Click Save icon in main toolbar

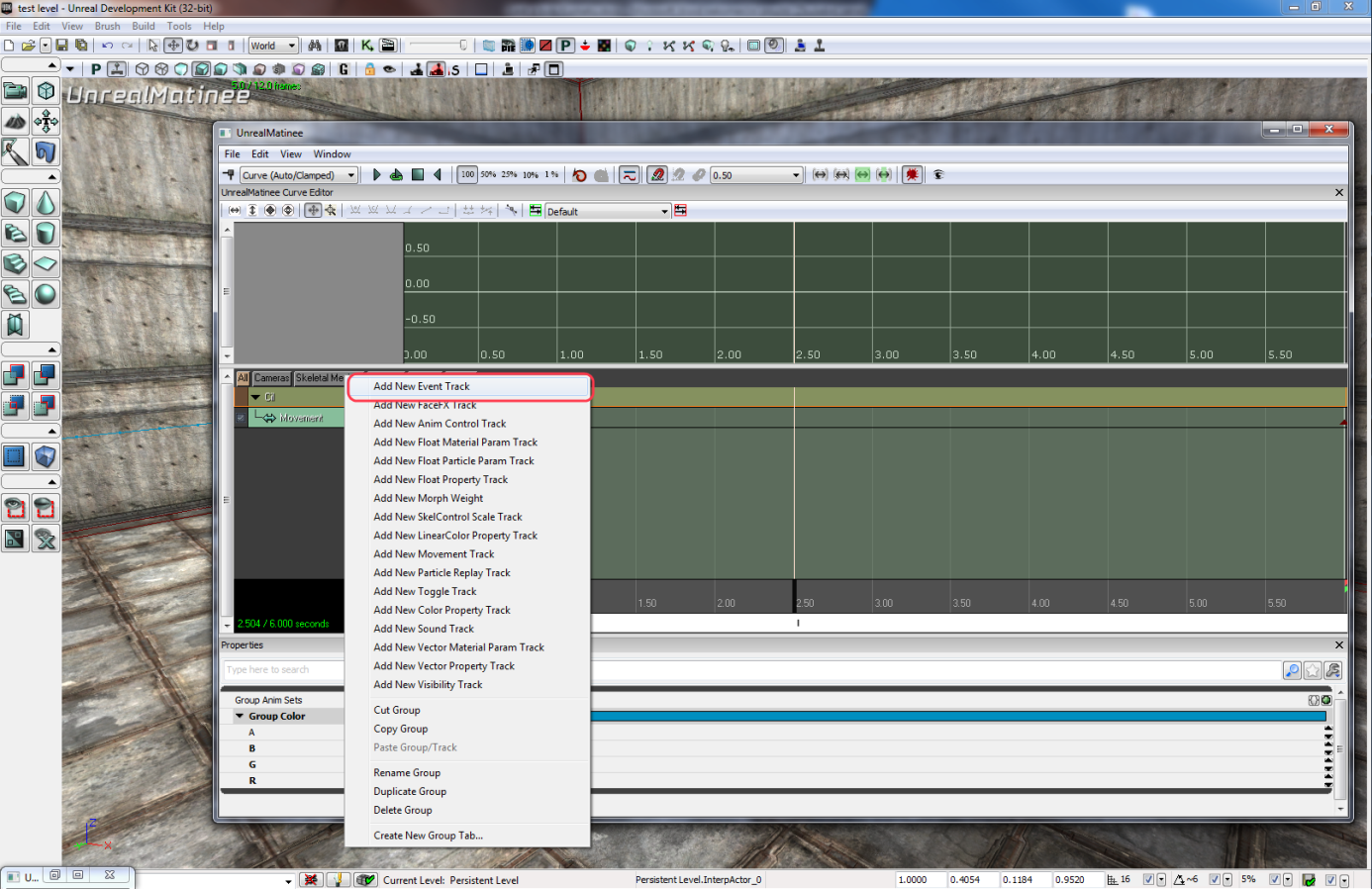point(61,46)
